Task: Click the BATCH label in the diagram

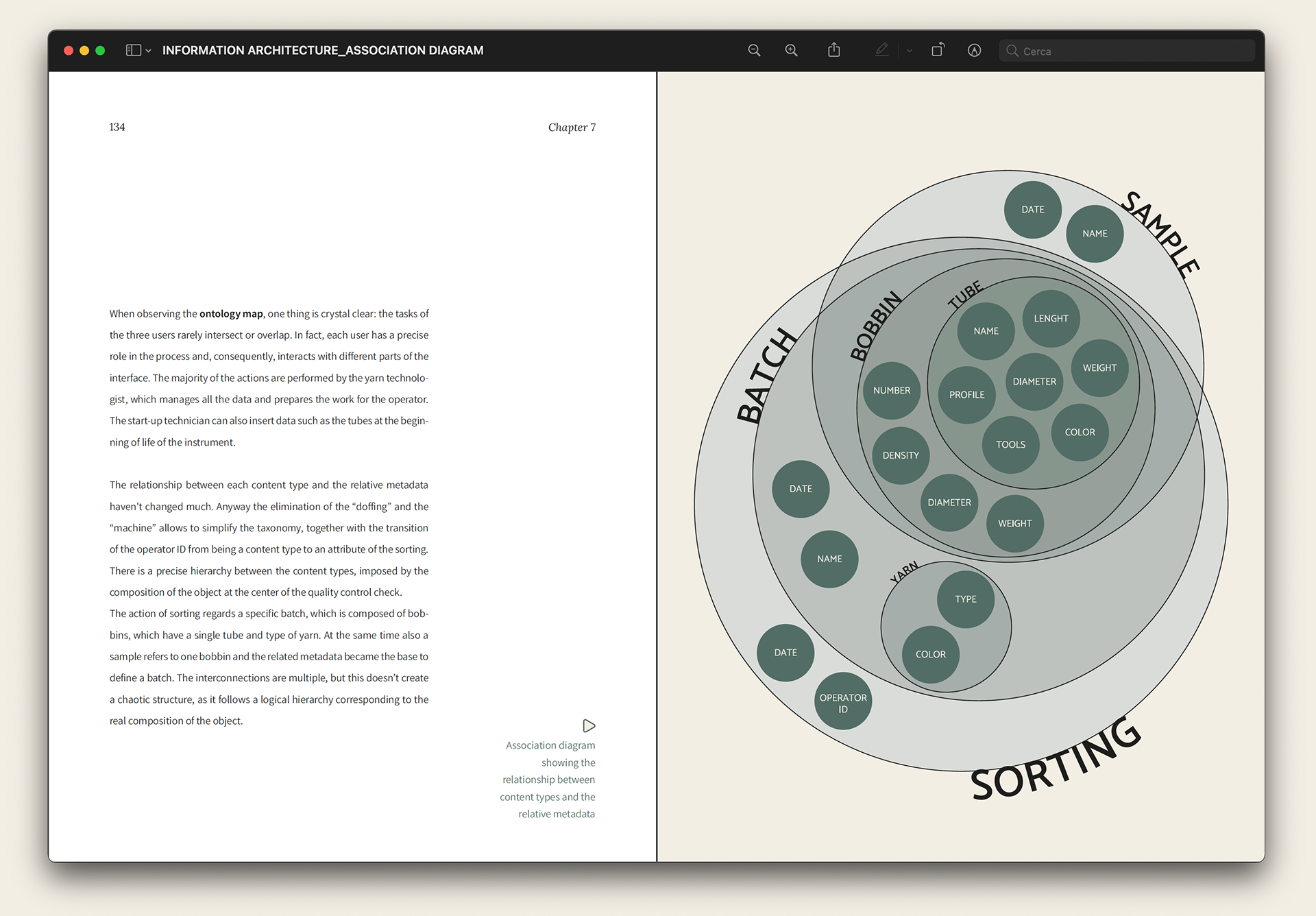Action: point(766,375)
